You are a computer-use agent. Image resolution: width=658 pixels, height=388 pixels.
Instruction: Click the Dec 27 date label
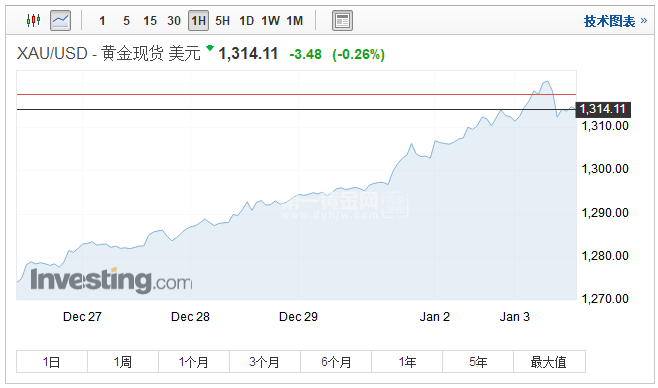[82, 317]
